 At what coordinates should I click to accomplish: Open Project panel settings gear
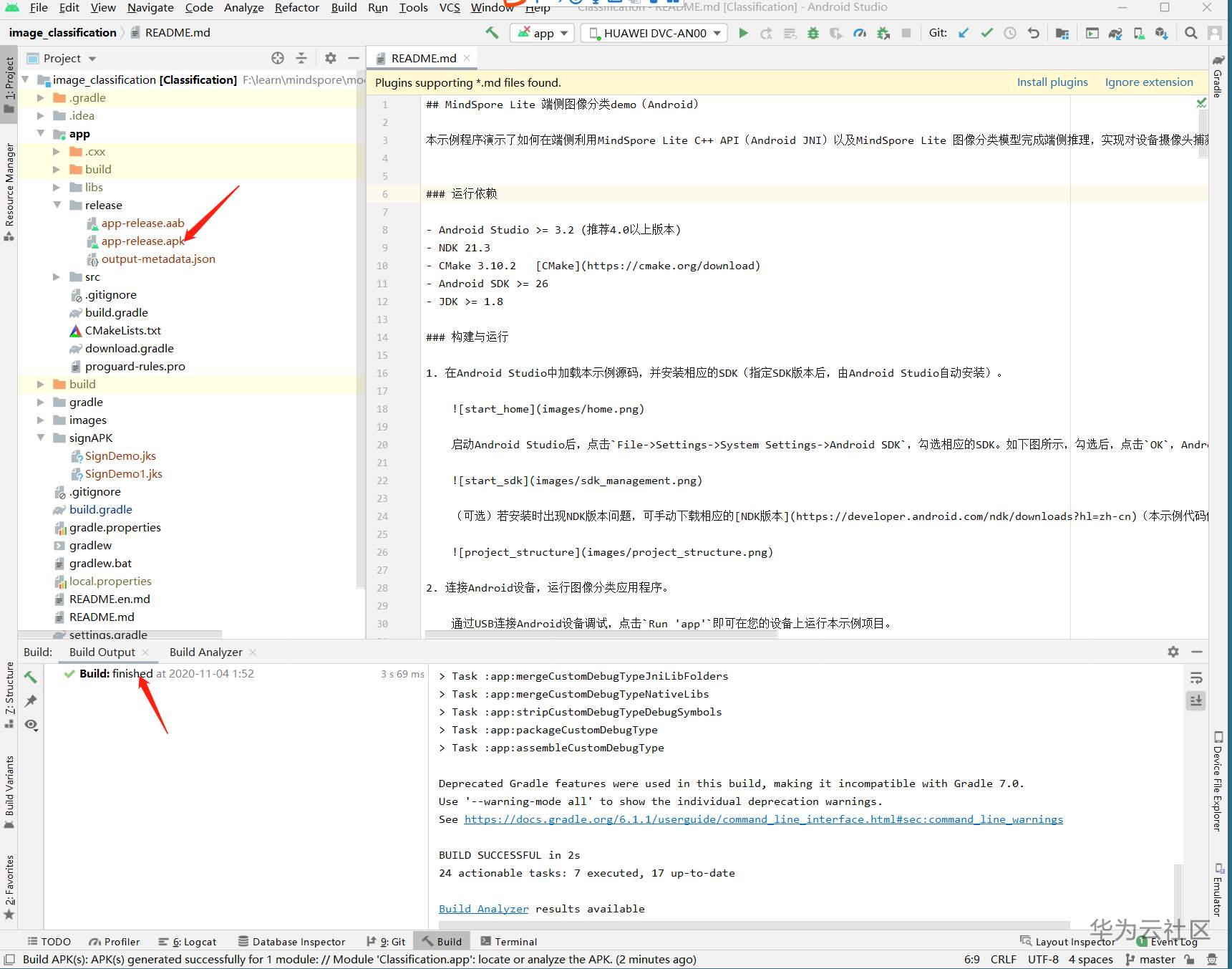point(330,58)
